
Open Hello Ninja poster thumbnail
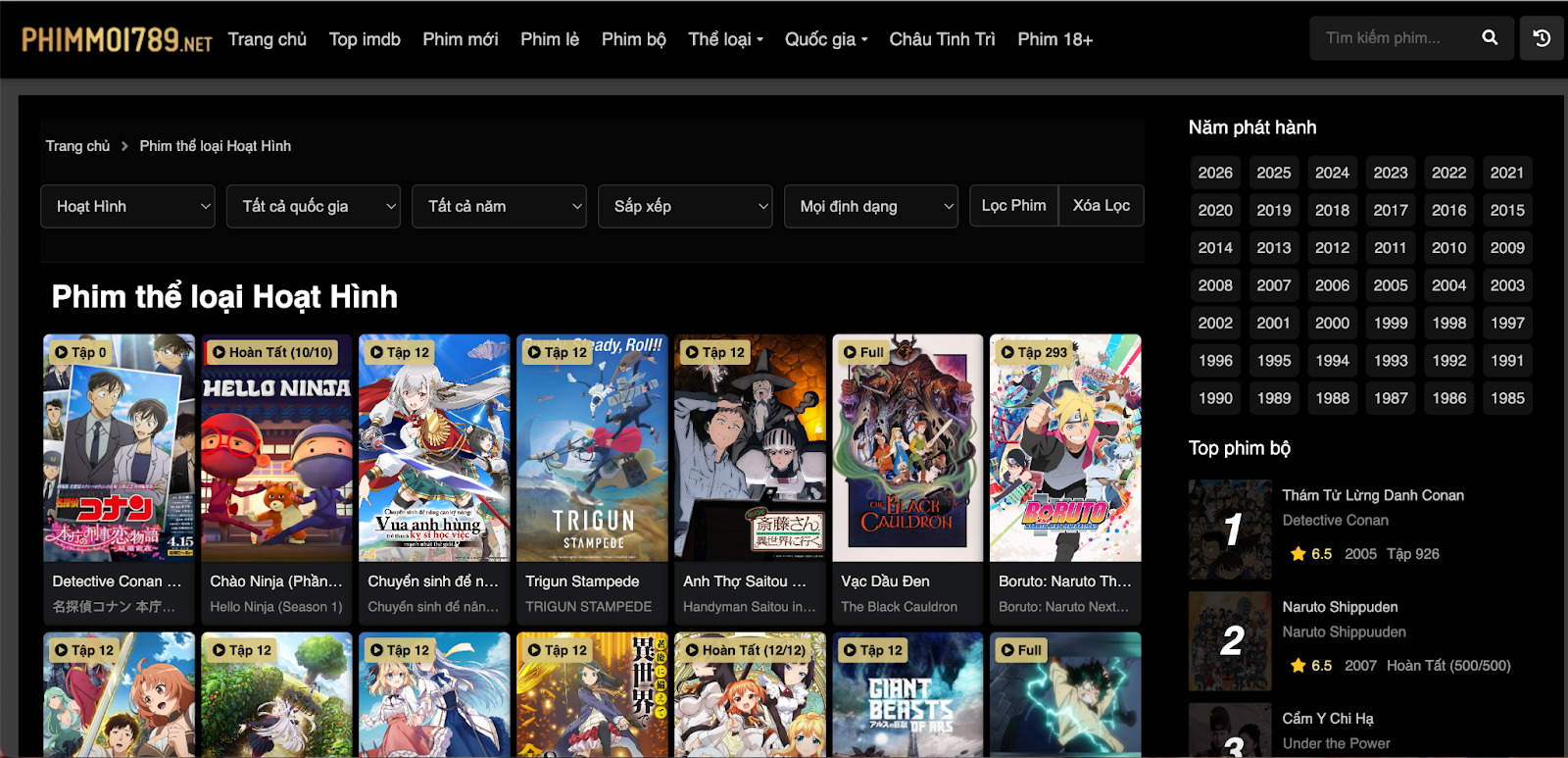(x=277, y=448)
